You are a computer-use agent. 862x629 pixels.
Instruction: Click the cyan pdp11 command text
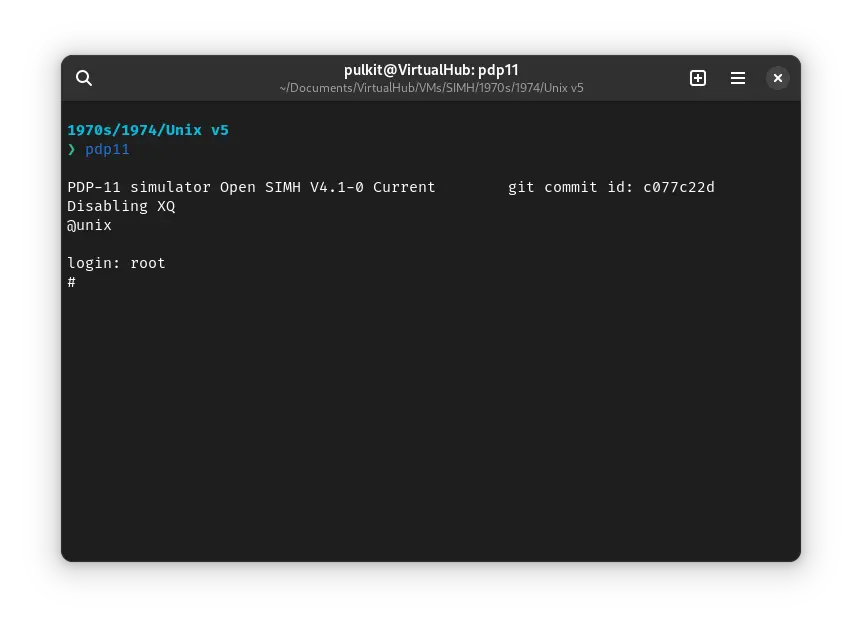pyautogui.click(x=107, y=149)
